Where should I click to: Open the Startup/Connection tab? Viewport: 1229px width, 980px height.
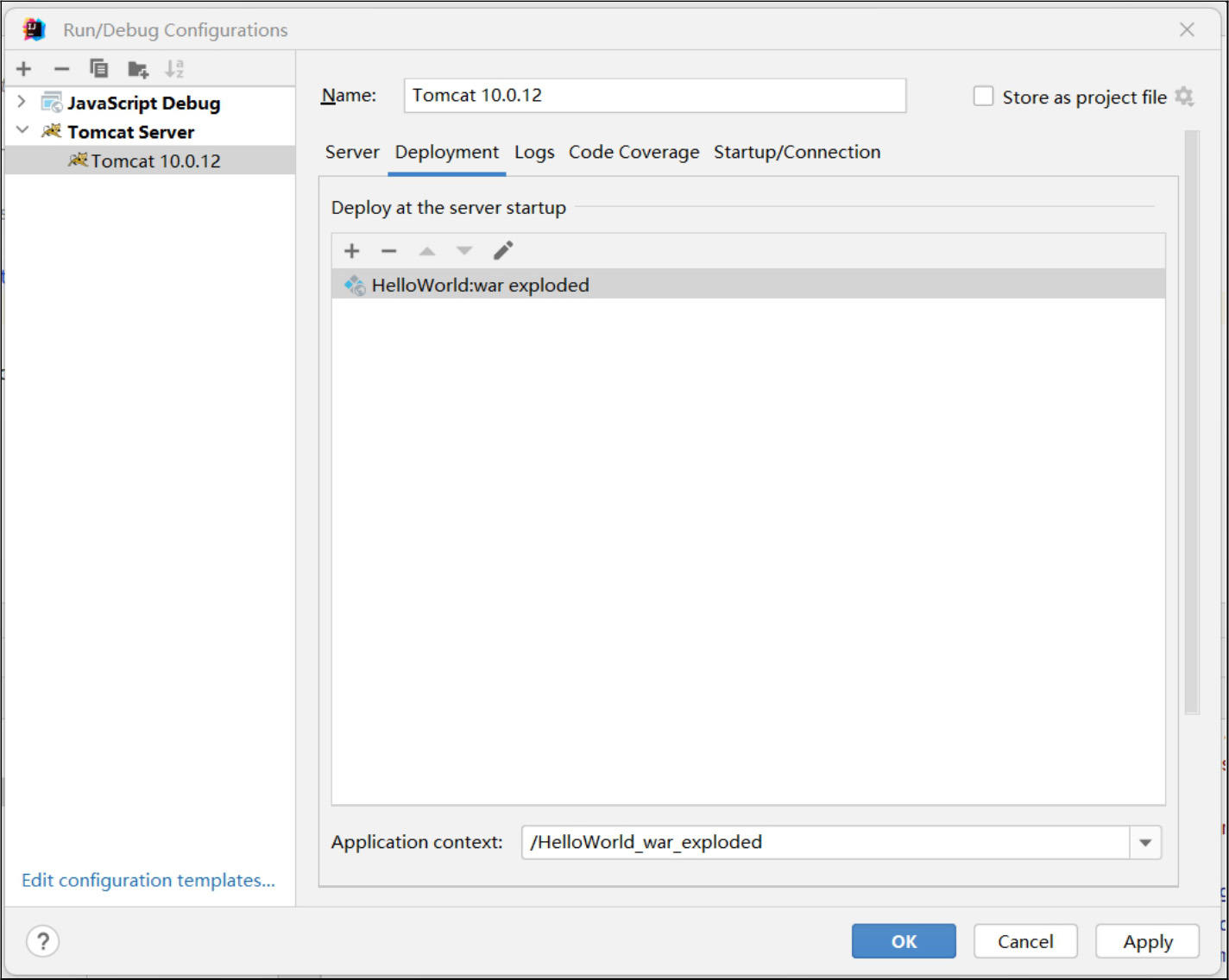[797, 153]
